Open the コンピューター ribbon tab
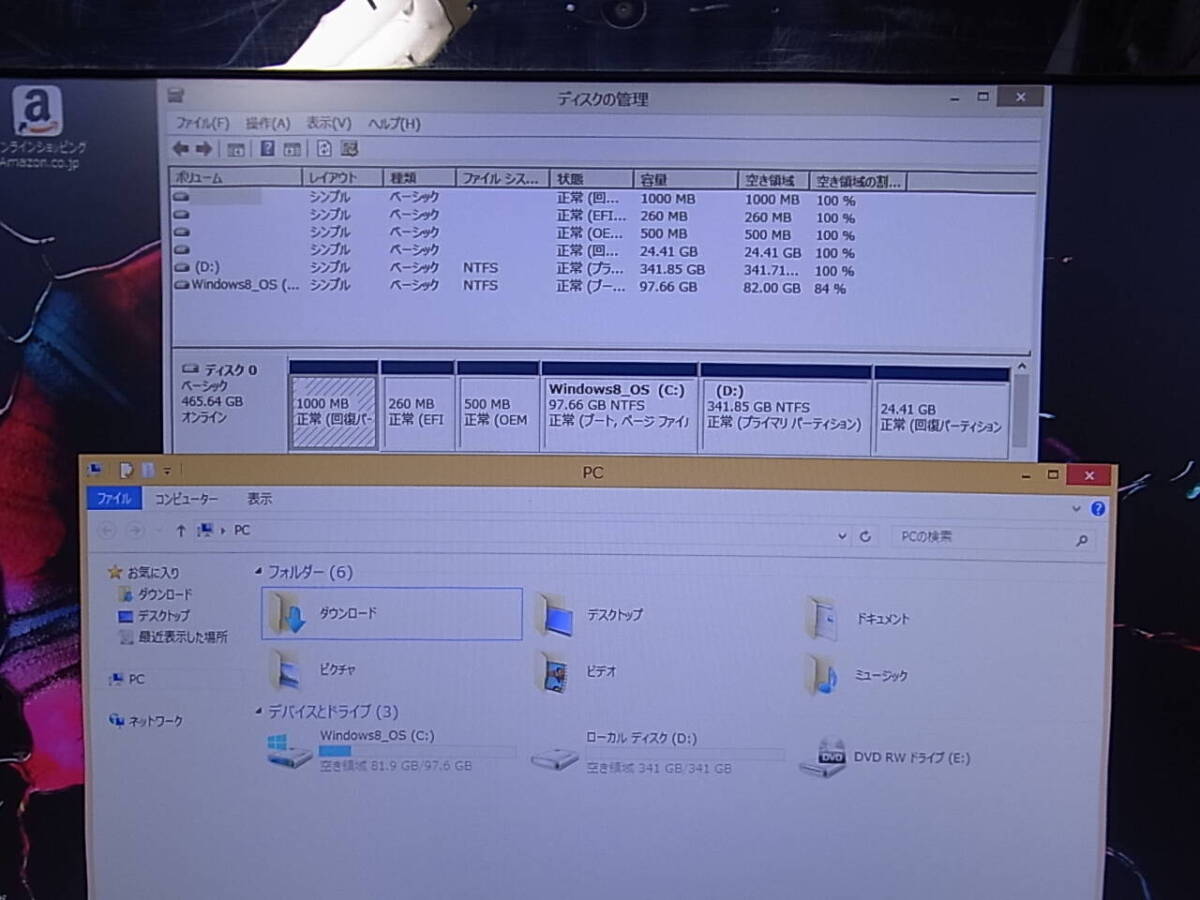 tap(185, 498)
